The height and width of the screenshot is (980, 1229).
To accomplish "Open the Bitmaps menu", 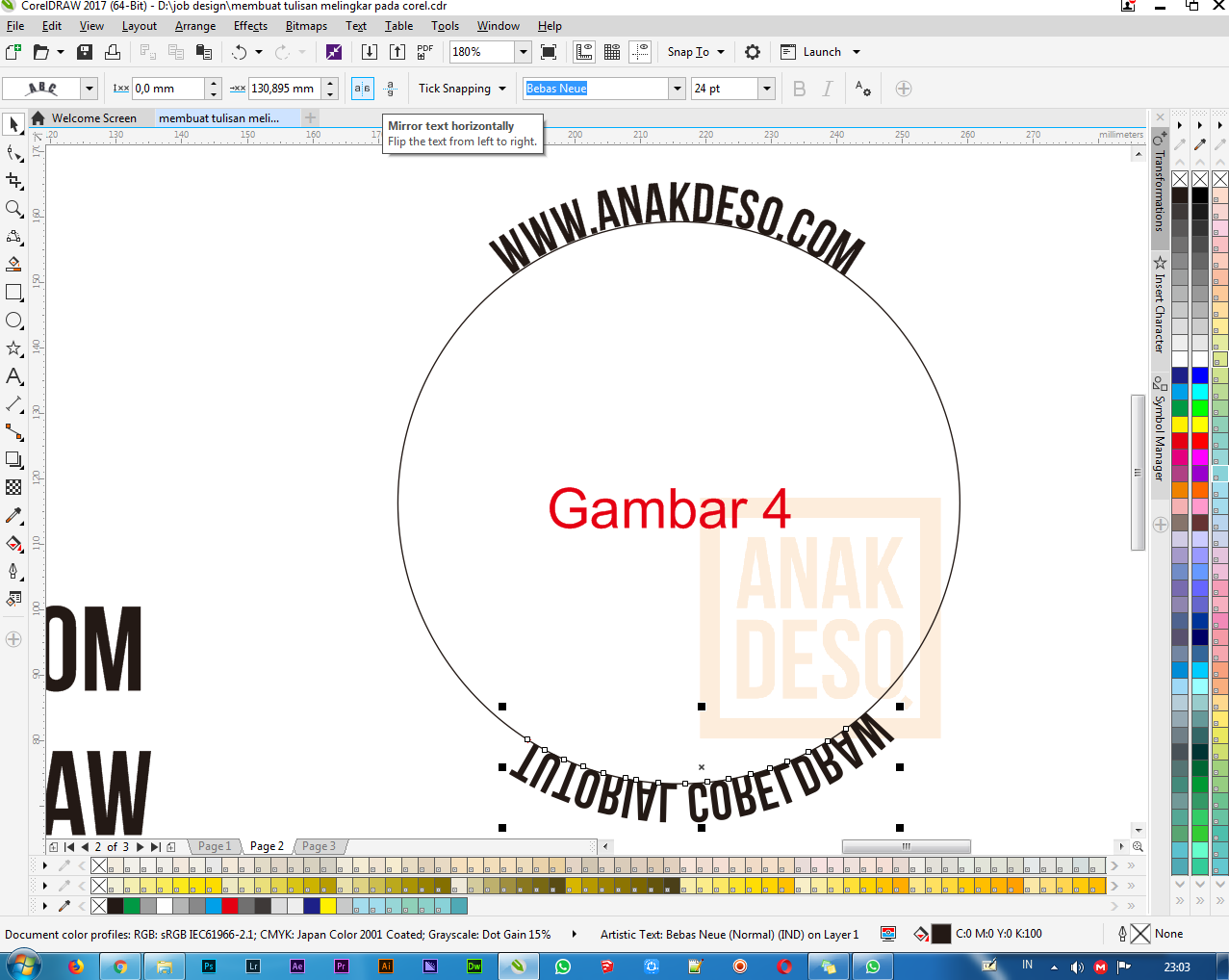I will tap(306, 26).
